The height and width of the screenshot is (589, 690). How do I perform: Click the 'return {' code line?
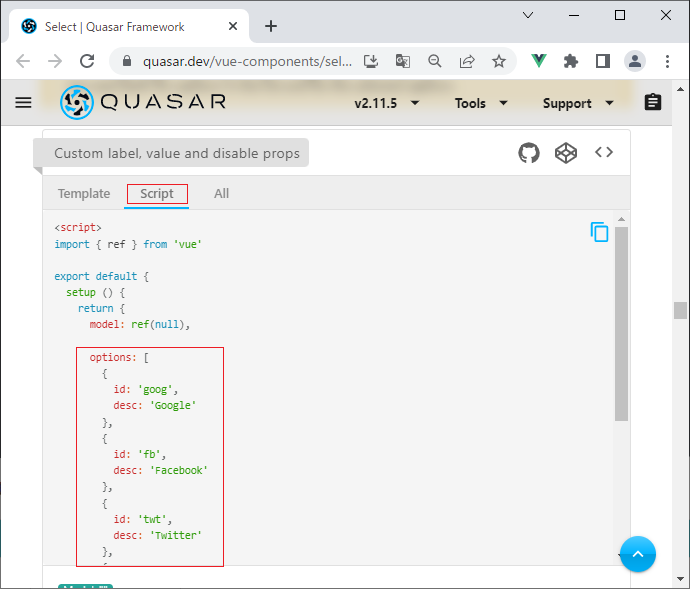coord(102,308)
